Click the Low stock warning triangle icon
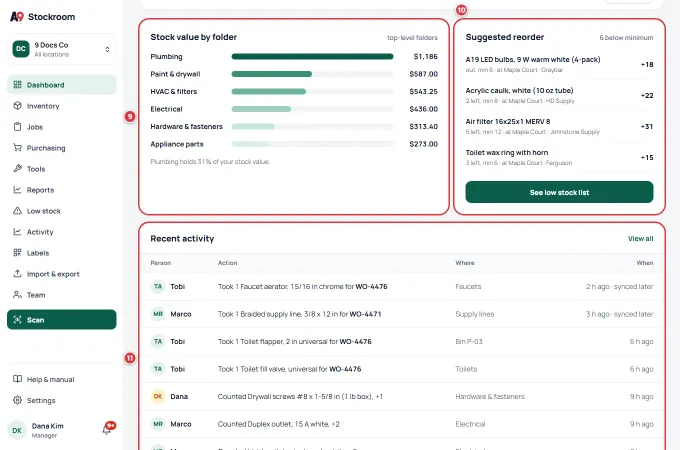The image size is (680, 450). (17, 211)
